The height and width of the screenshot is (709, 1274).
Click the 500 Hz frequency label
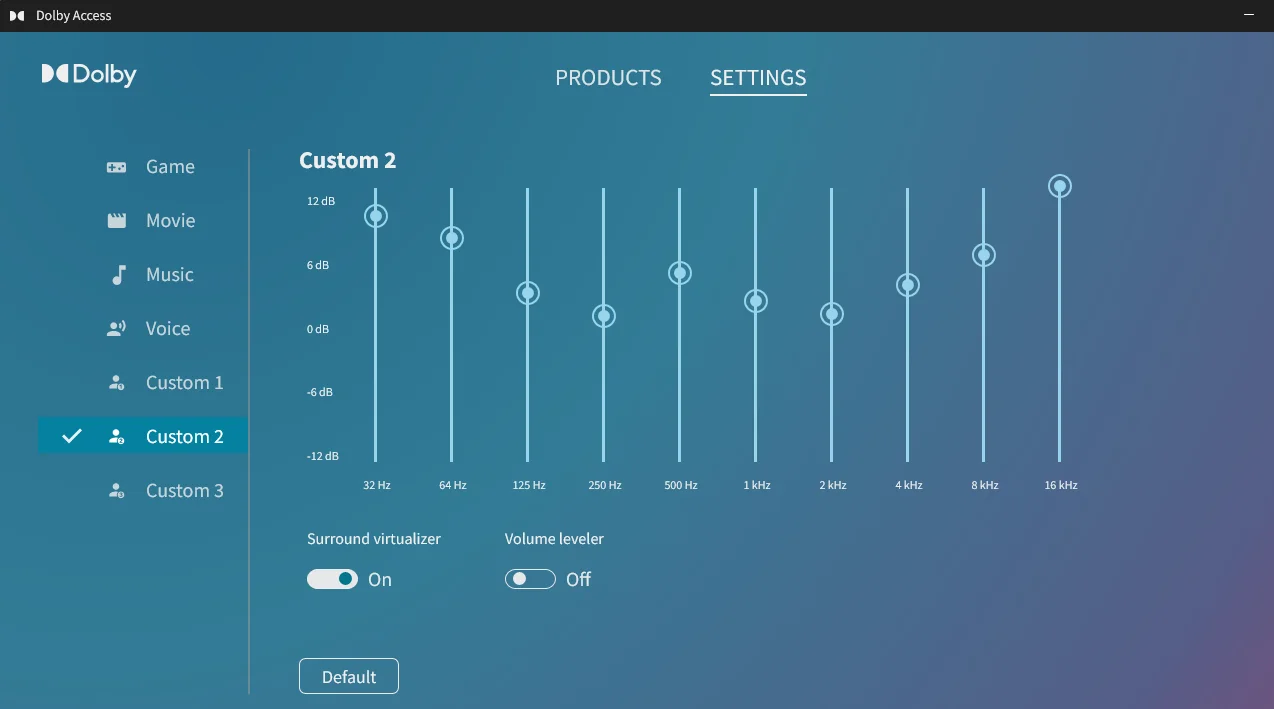680,485
